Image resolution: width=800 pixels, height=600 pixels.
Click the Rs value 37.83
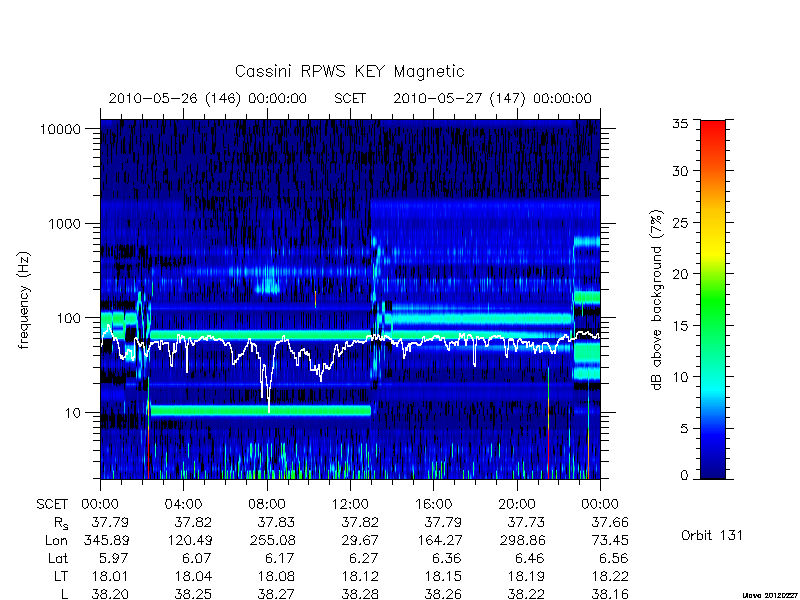[x=276, y=522]
